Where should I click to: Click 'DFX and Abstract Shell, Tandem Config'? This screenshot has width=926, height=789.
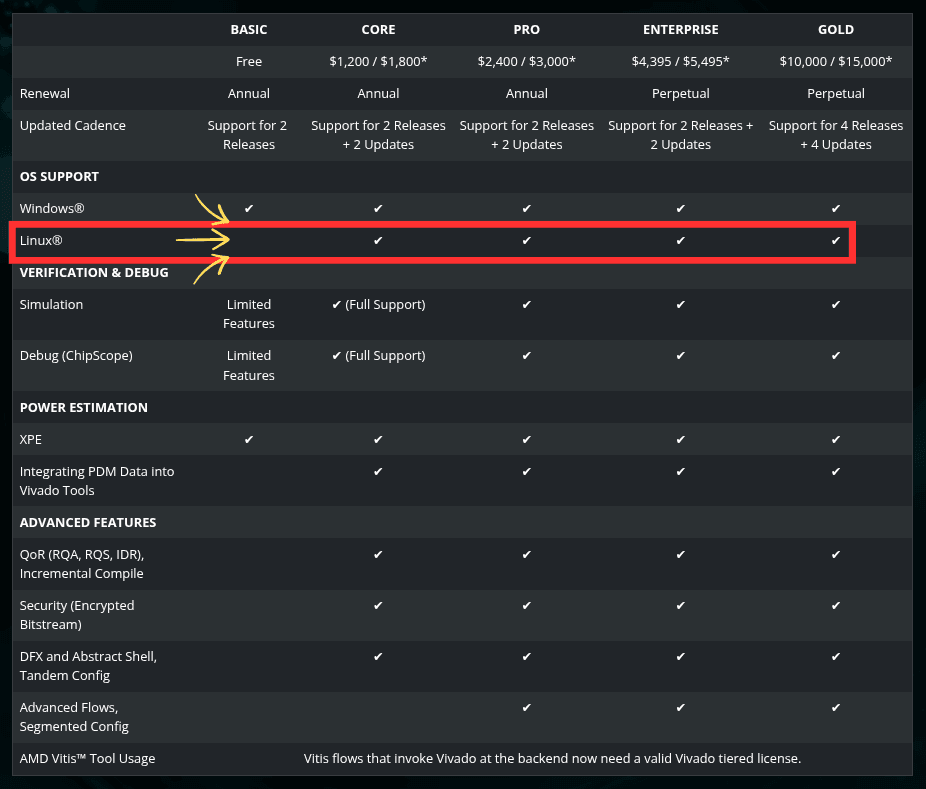[88, 666]
